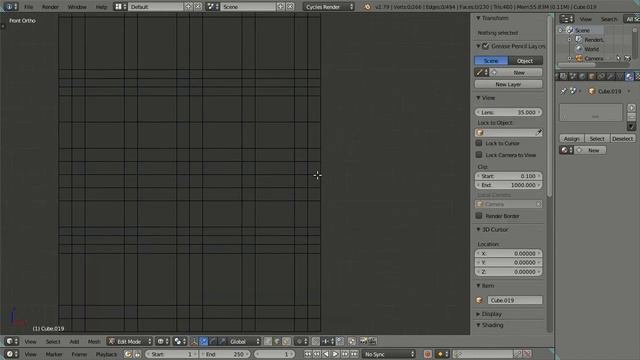The width and height of the screenshot is (640, 360).
Task: Open the Help menu
Action: click(x=101, y=7)
